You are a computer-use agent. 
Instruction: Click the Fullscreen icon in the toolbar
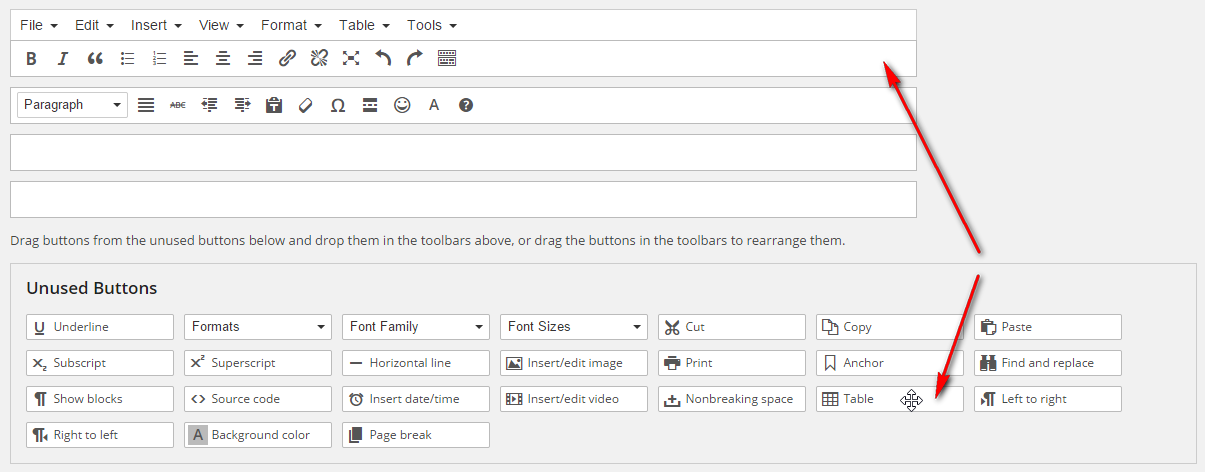pyautogui.click(x=351, y=59)
